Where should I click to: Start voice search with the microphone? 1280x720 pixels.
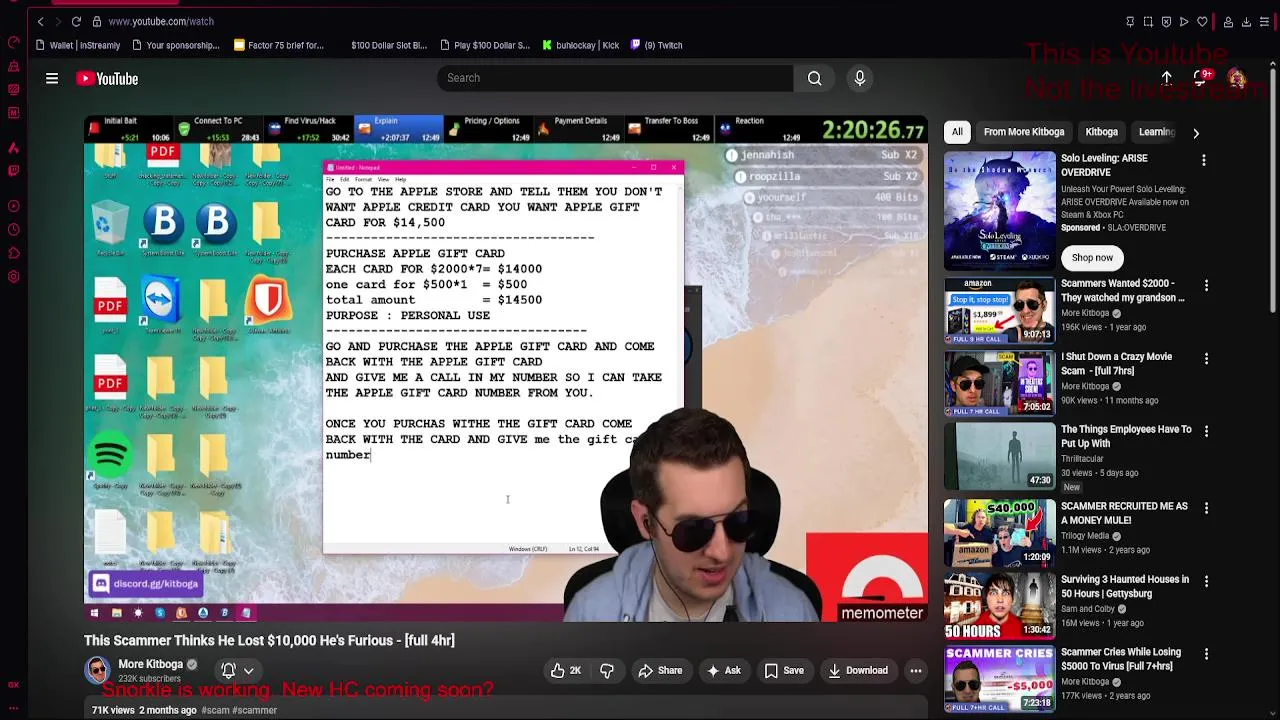(x=860, y=78)
